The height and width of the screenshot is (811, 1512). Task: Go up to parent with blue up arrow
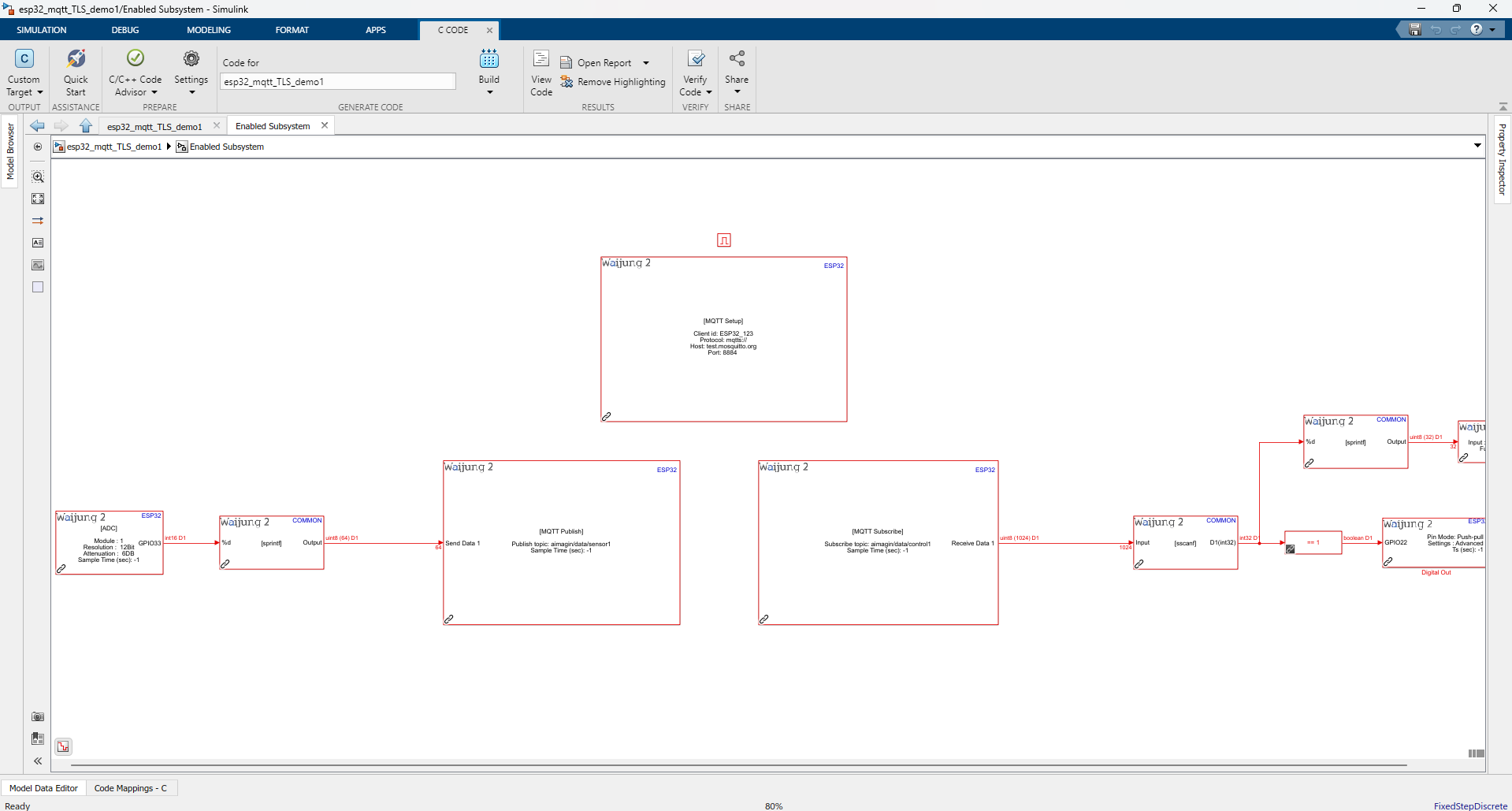point(86,126)
